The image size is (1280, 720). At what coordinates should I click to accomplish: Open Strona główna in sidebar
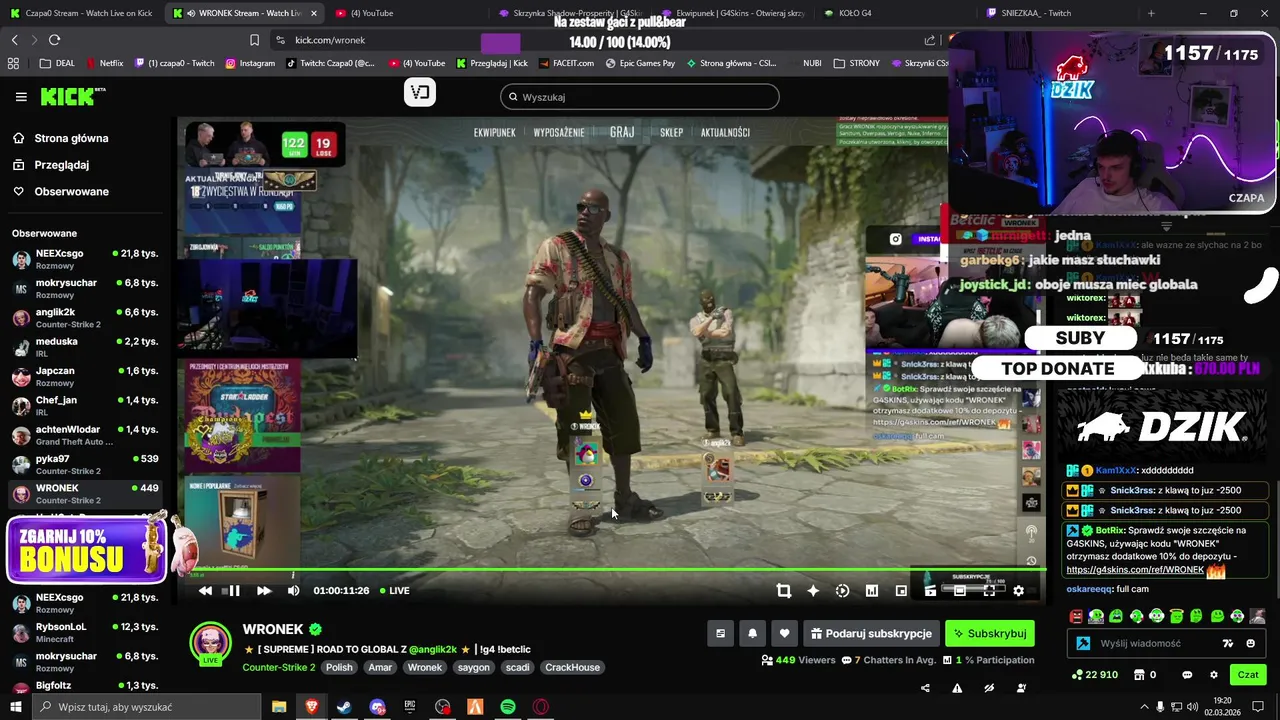pos(71,138)
